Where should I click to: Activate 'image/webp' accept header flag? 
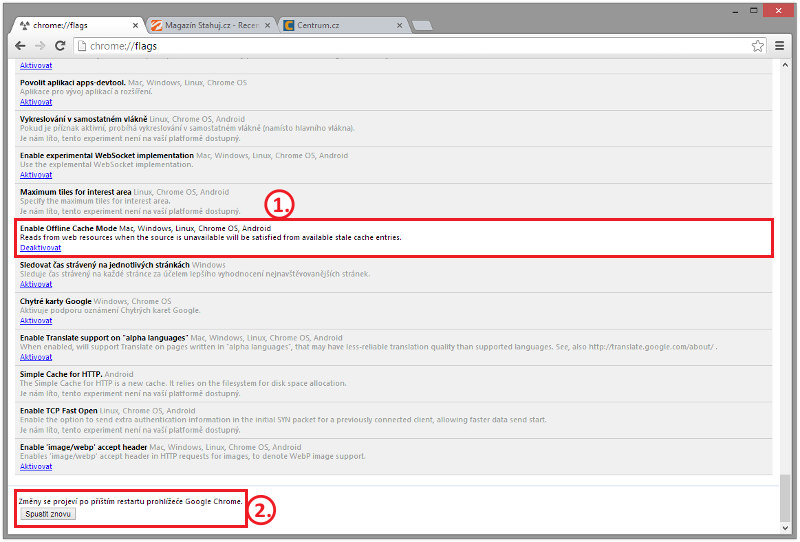[x=36, y=466]
